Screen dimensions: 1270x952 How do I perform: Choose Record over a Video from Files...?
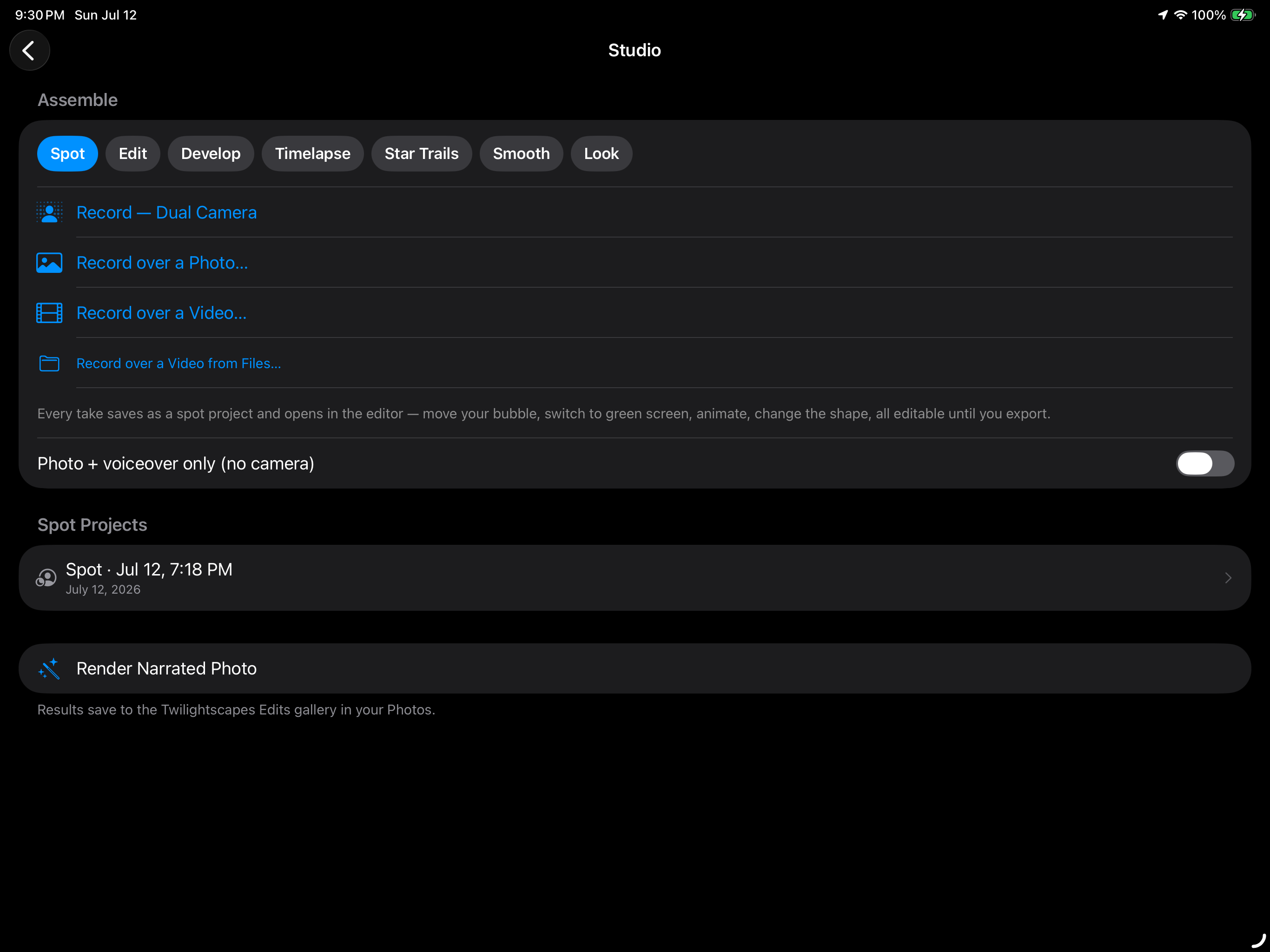(635, 364)
